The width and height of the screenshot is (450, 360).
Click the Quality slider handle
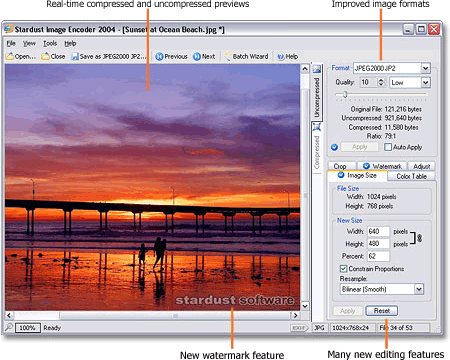point(345,95)
